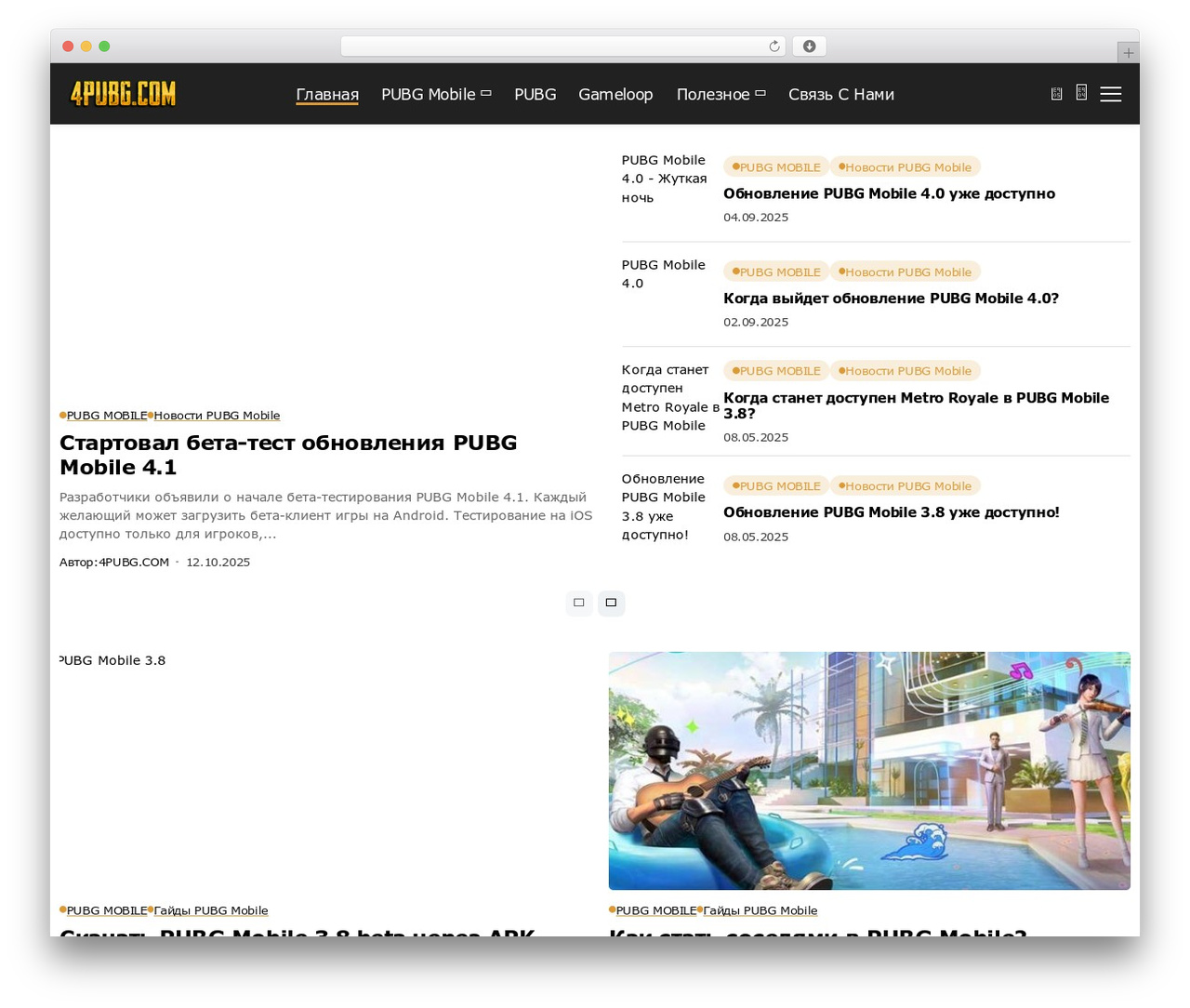Reload the page using the browser refresh icon
Screen dimensions: 1190x1008
coord(774,46)
